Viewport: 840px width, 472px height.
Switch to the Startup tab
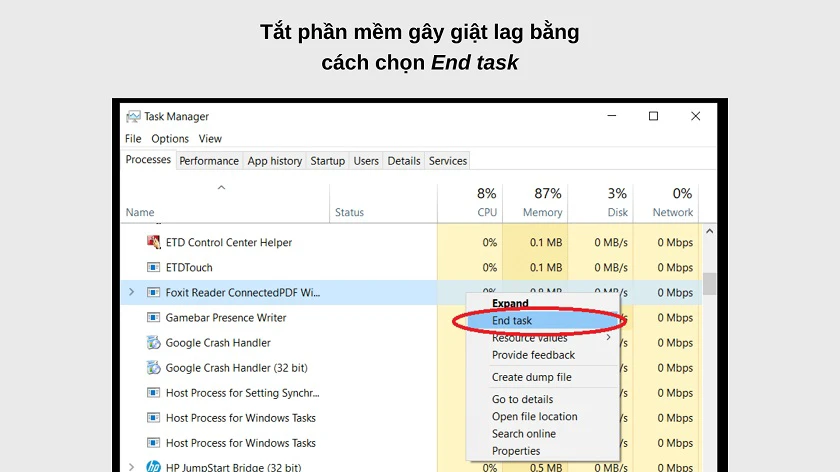327,161
